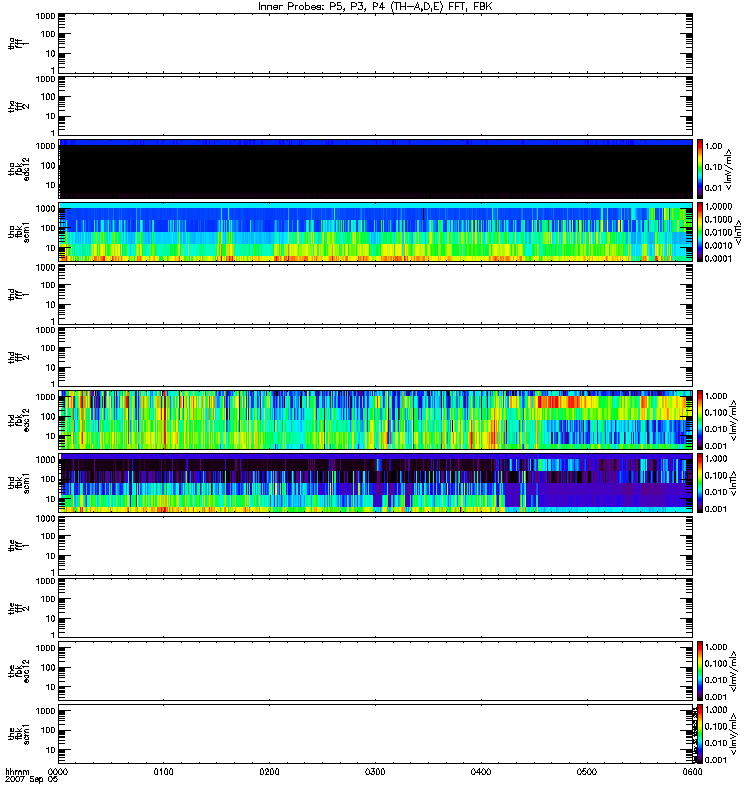Click the <|mV/m|> unit label of thd edc12 colorbar
Image resolution: width=750 pixels, height=800 pixels.
[x=735, y=420]
